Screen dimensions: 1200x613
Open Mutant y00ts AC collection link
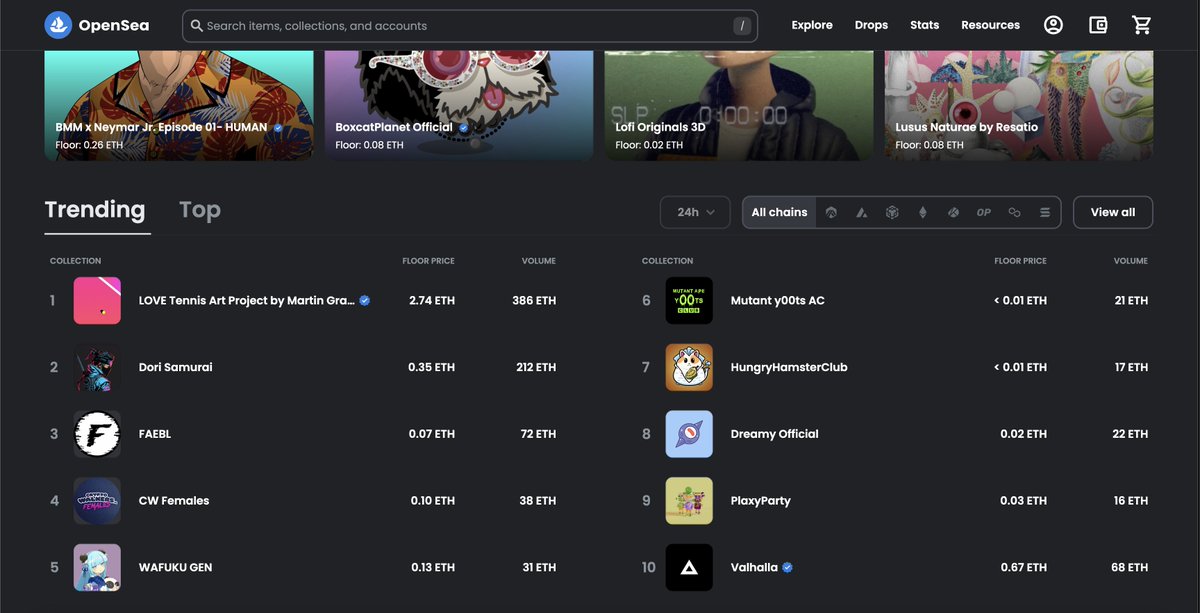click(x=778, y=300)
